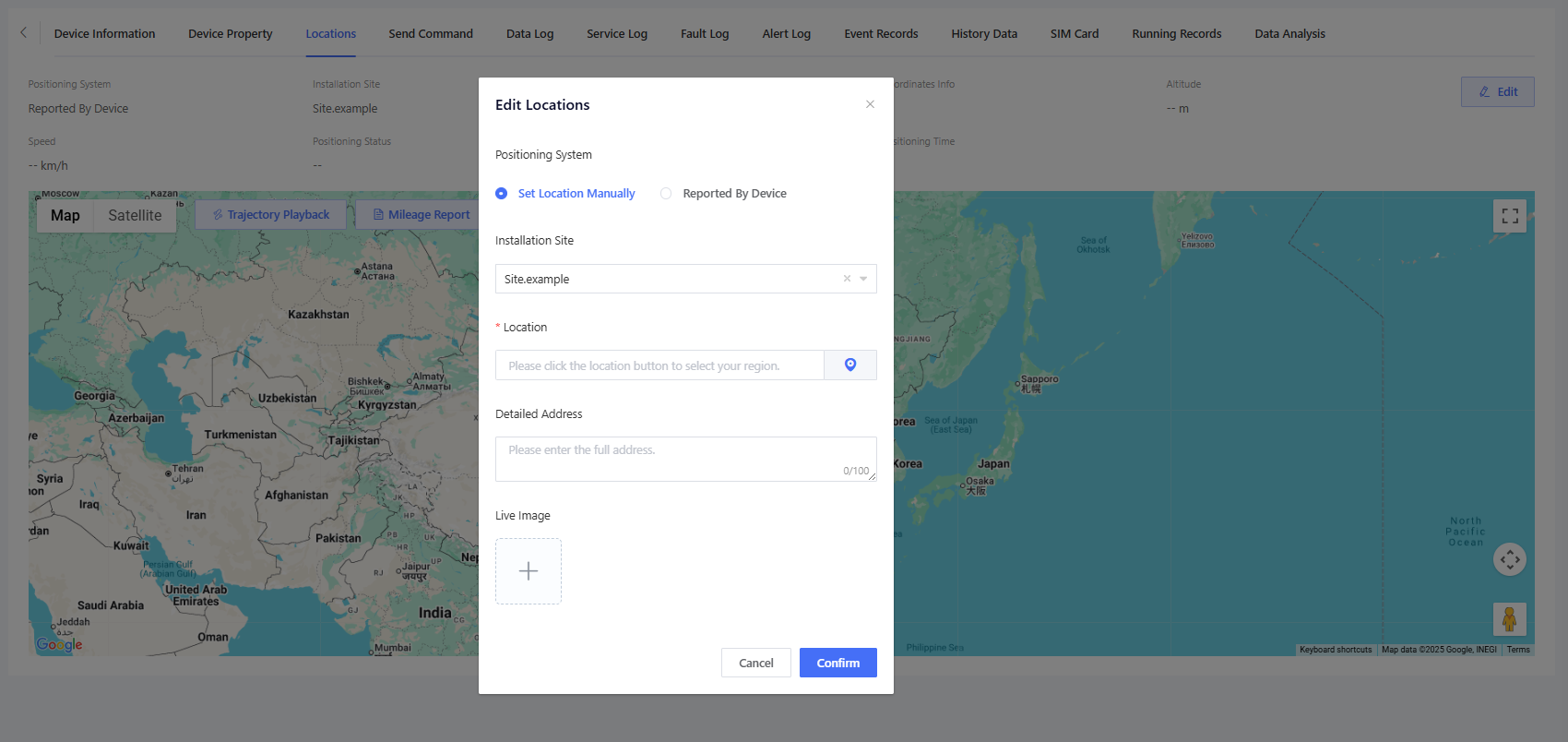Click the Edit button at top right
1568x742 pixels.
[x=1497, y=91]
